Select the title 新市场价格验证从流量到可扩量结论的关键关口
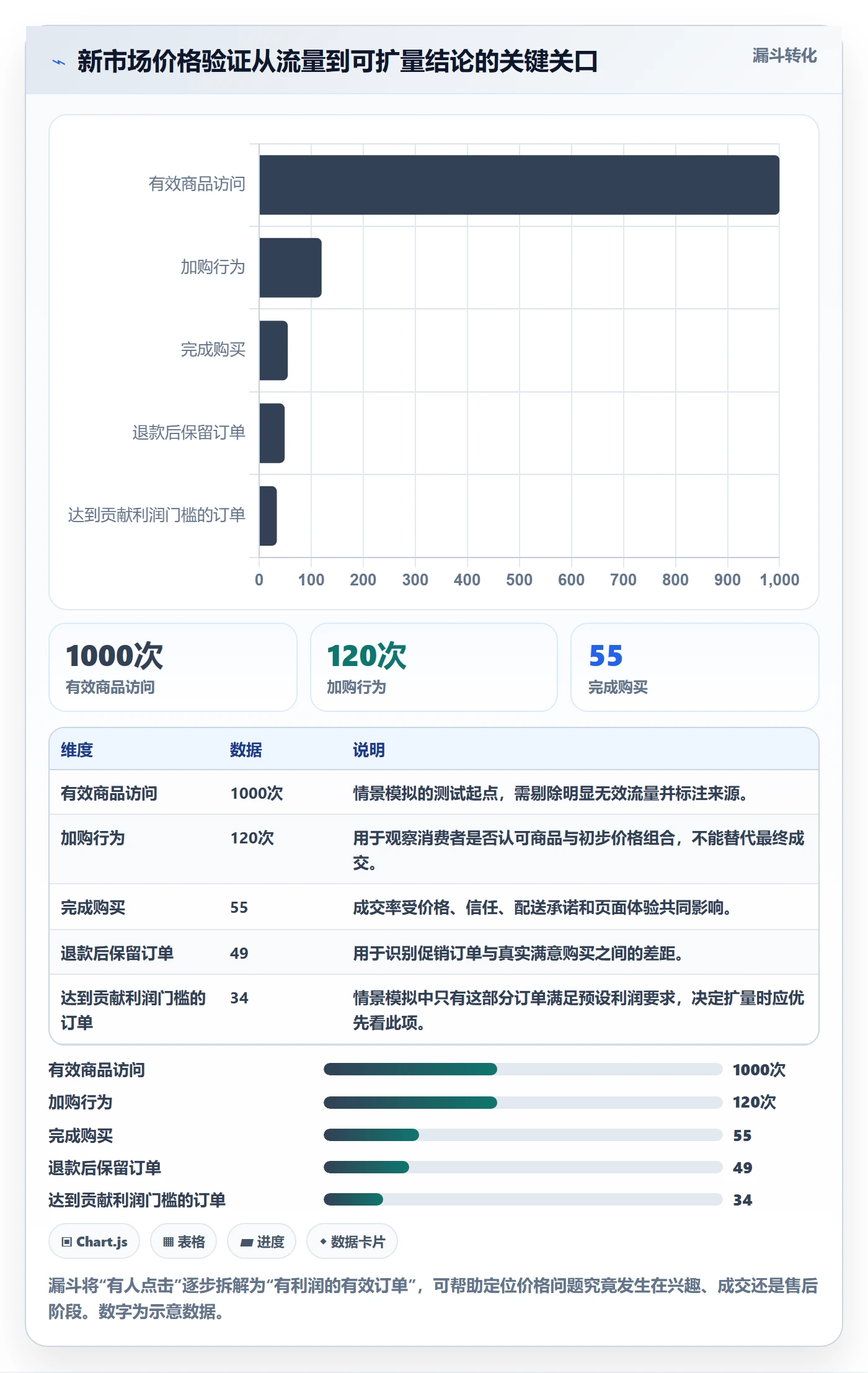The width and height of the screenshot is (868, 1373). tap(337, 61)
